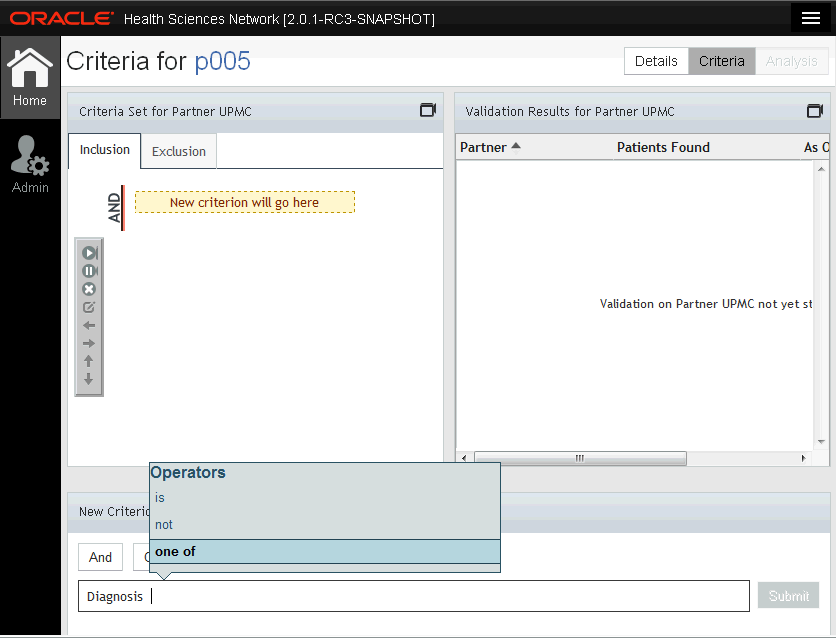Click the scroll up arrow in Validation Results
This screenshot has height=638, width=836.
(821, 169)
